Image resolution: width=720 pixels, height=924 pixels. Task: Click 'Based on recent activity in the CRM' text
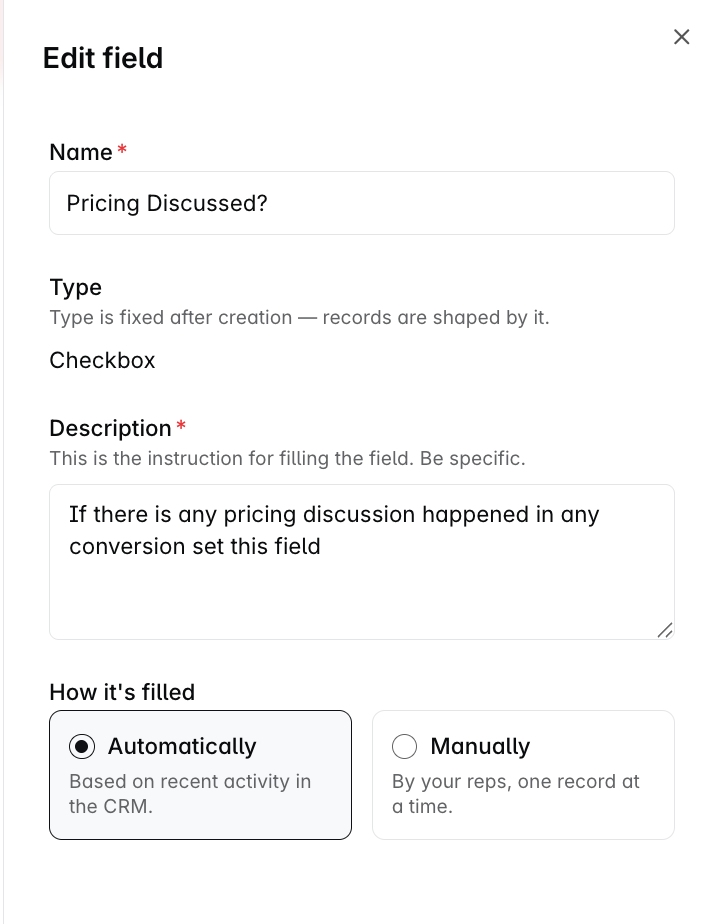click(x=190, y=794)
